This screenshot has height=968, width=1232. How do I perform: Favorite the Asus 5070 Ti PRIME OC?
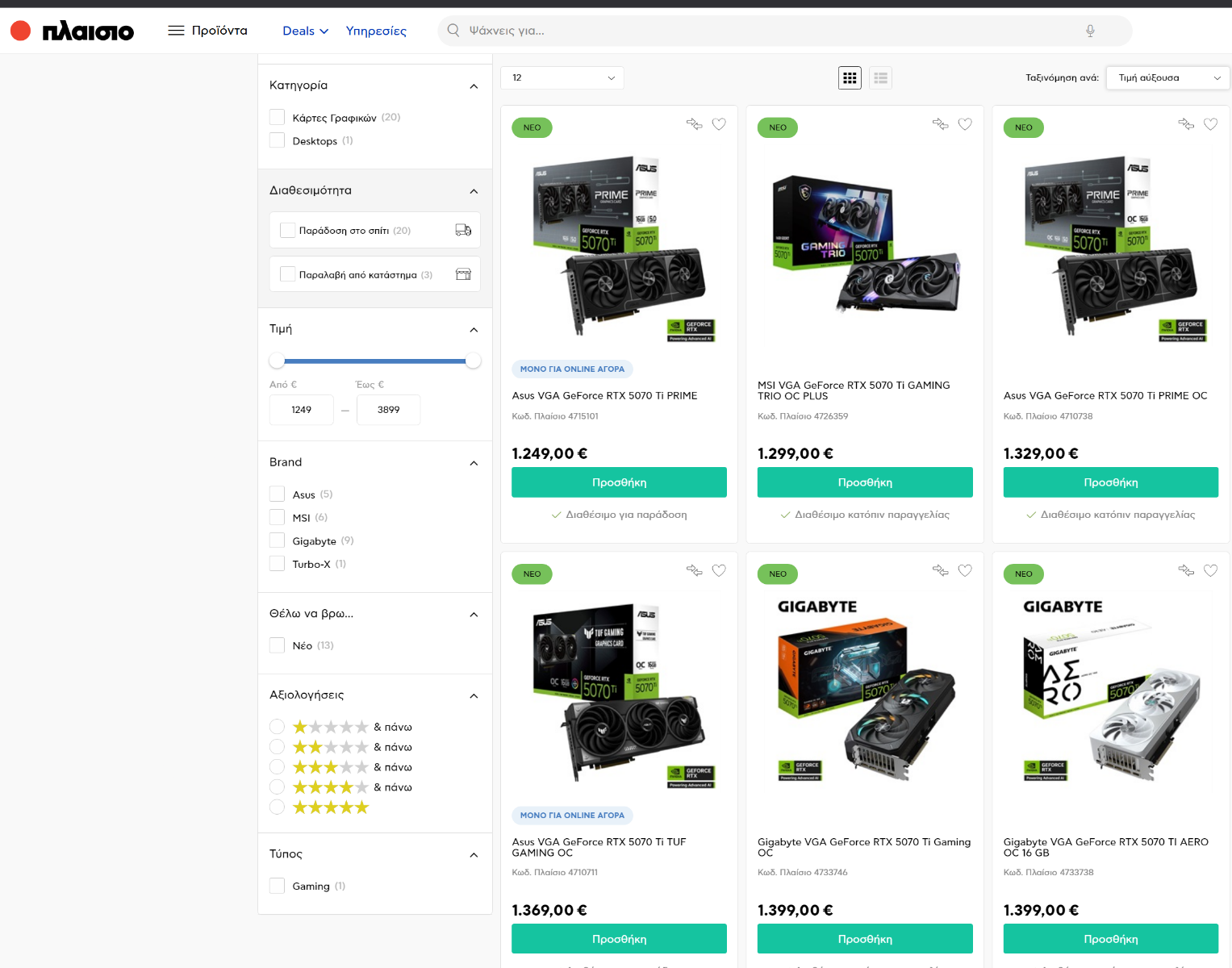click(1210, 123)
